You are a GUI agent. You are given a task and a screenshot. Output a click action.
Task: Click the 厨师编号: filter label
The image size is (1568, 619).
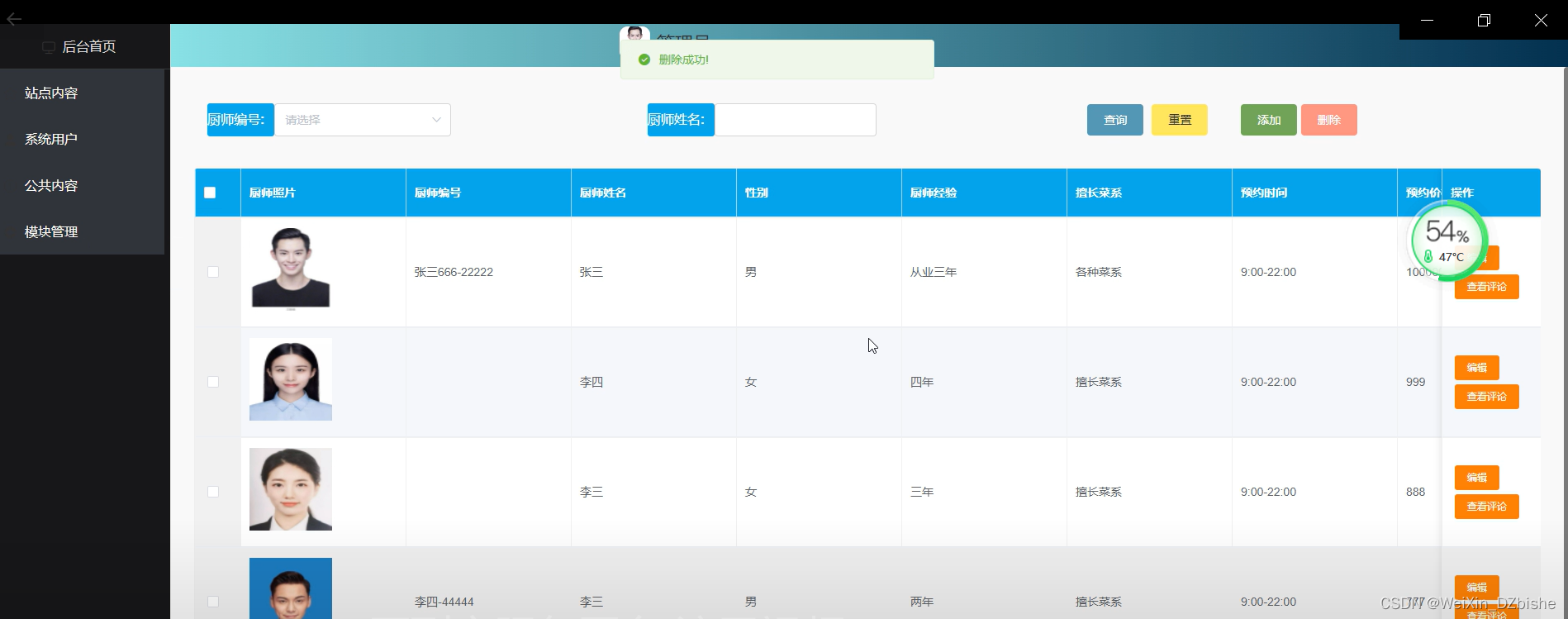[x=240, y=120]
